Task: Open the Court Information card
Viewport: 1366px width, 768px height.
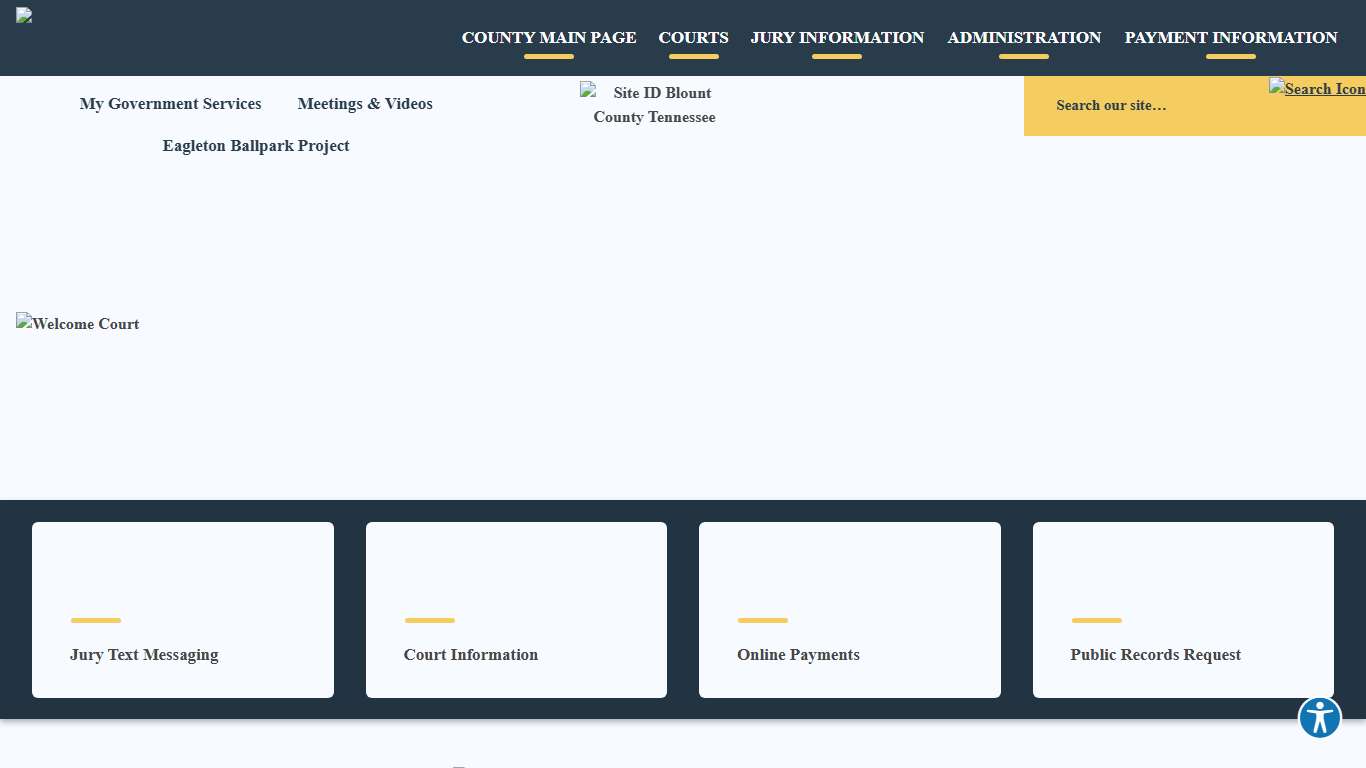Action: coord(516,610)
